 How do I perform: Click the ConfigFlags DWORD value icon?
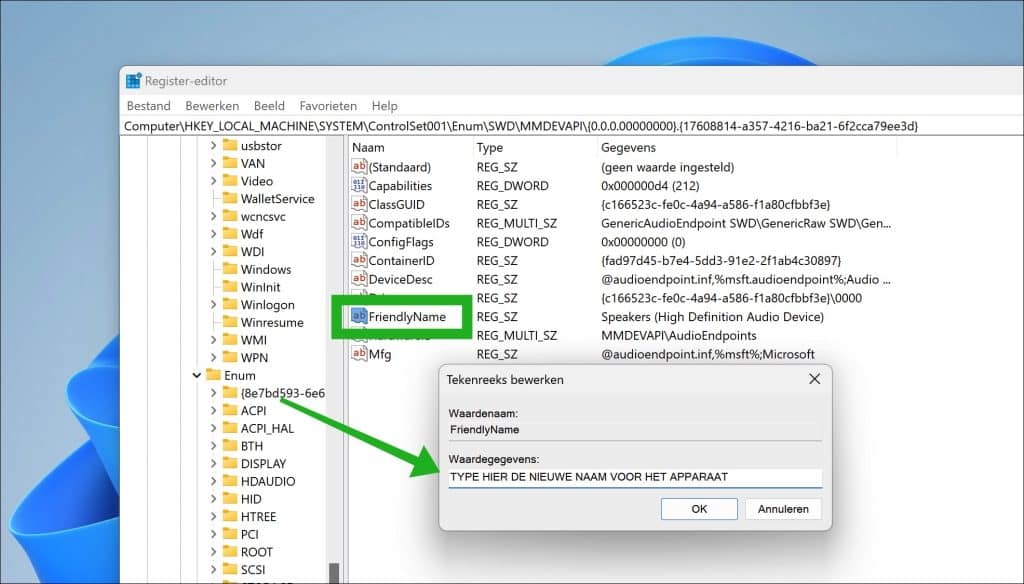tap(359, 242)
